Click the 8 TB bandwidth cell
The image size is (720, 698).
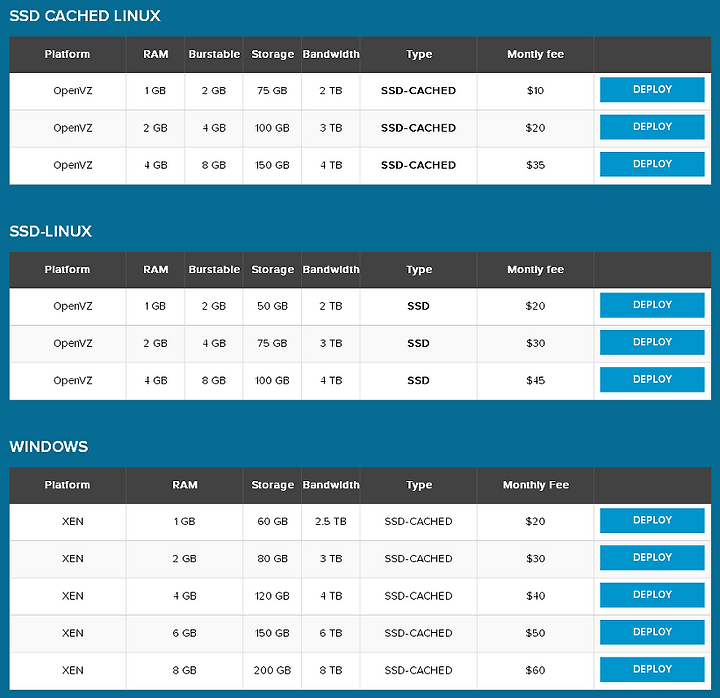click(331, 670)
